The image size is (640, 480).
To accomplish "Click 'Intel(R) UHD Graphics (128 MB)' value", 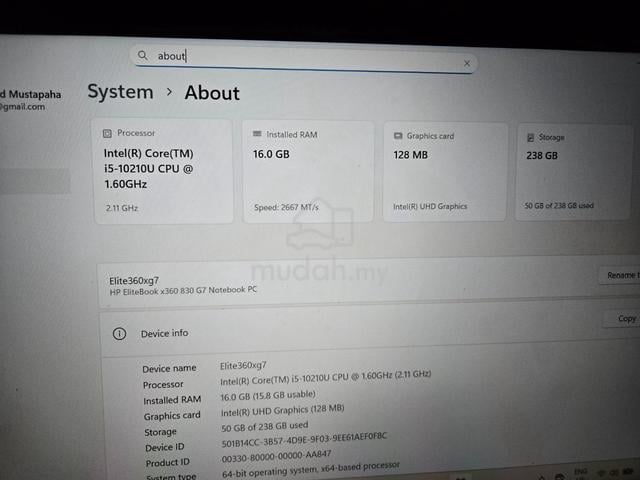I will tap(282, 411).
